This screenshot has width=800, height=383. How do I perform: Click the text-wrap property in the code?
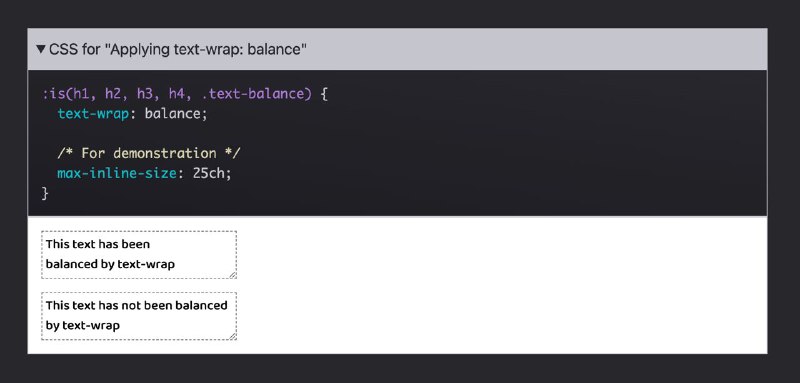pos(93,113)
